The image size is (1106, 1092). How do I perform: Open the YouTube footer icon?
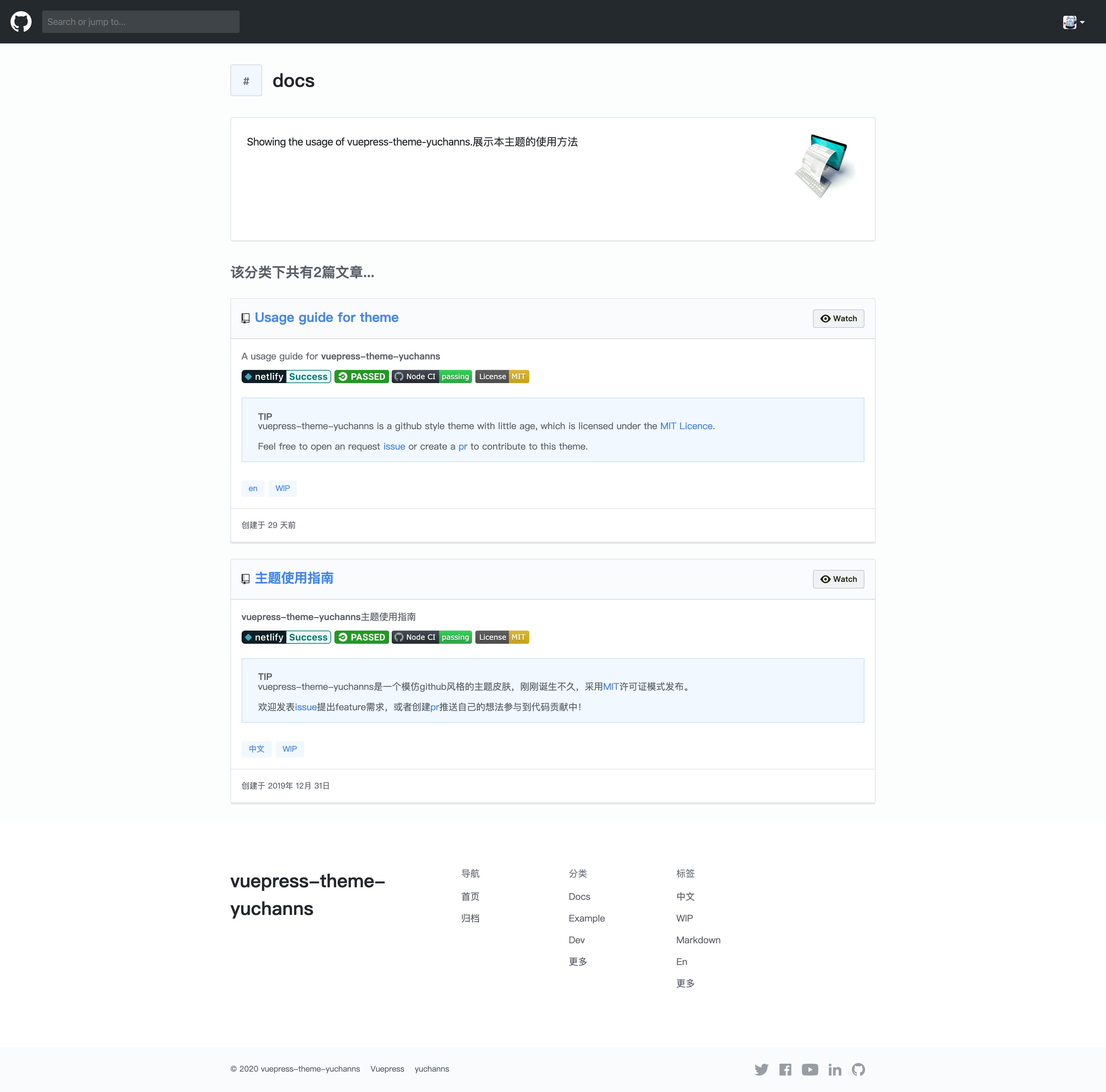tap(809, 1069)
